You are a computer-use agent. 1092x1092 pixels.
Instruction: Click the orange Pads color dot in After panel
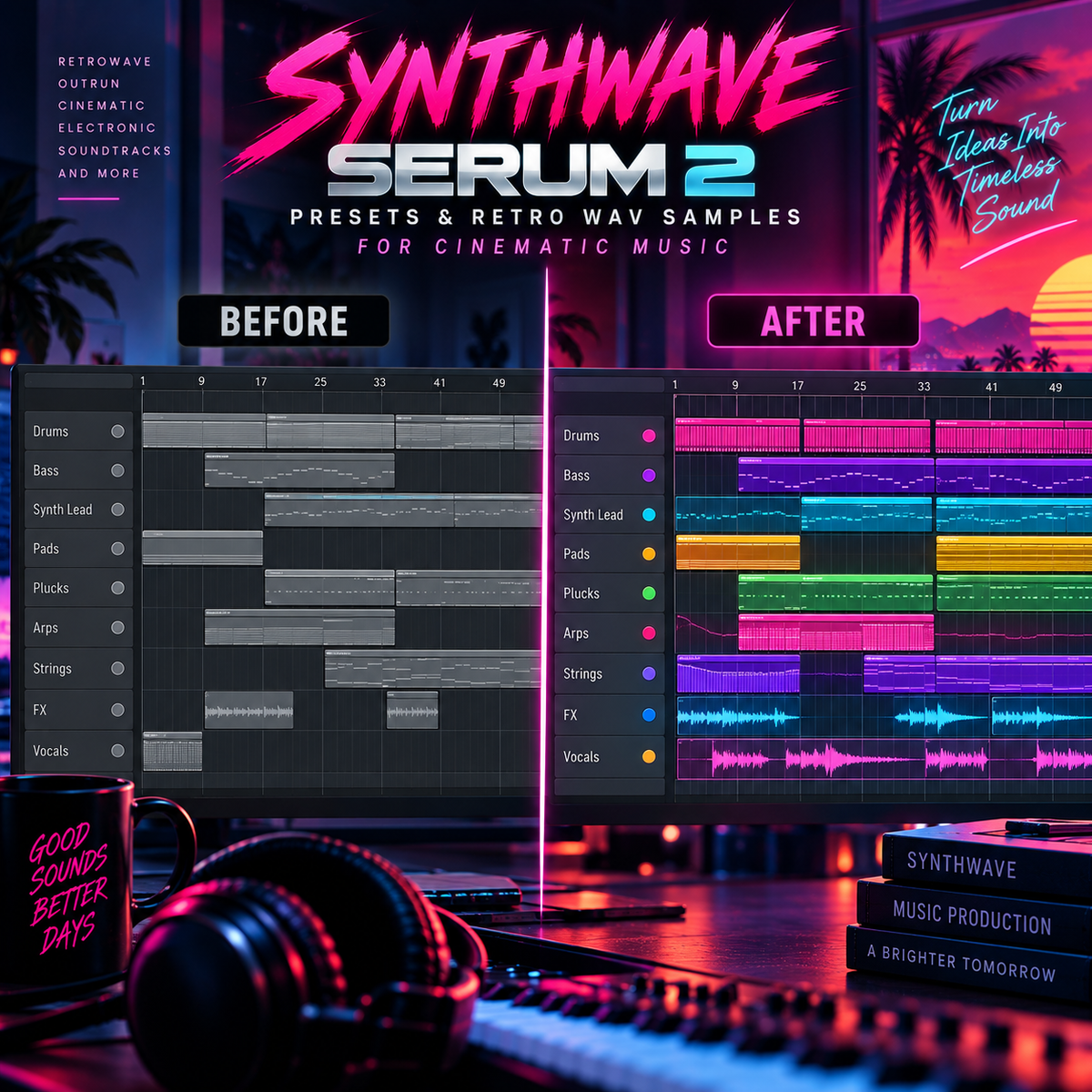649,553
